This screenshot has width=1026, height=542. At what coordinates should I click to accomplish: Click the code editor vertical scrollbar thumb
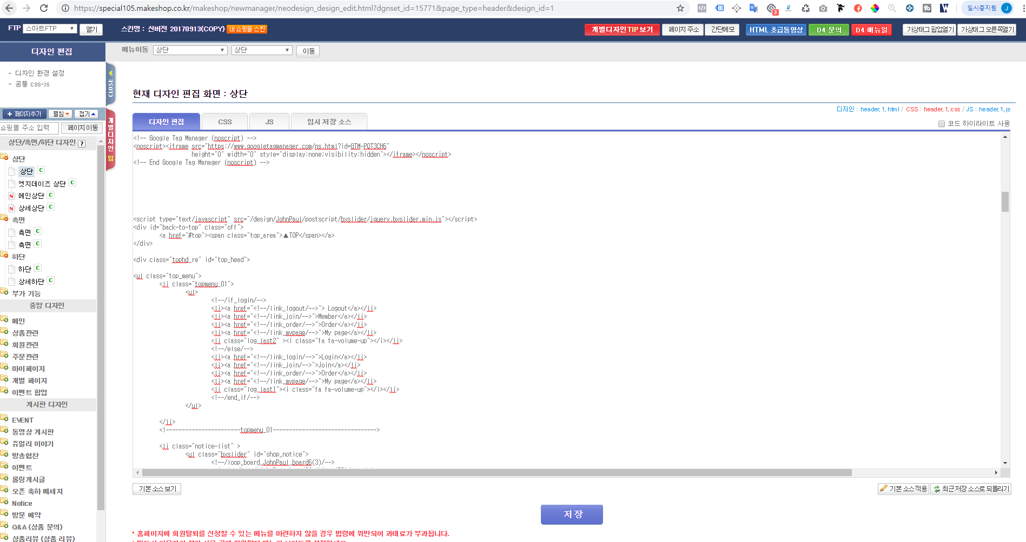[1004, 202]
